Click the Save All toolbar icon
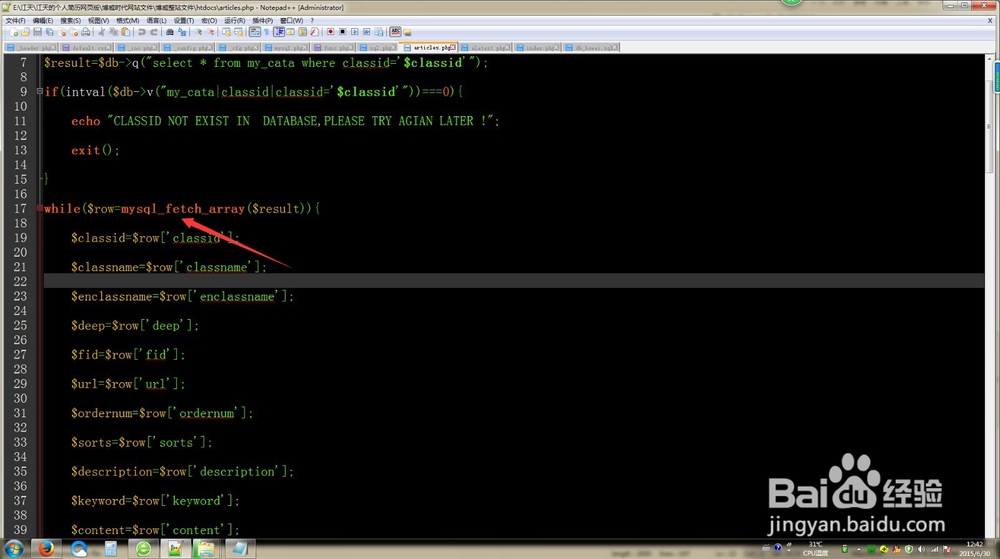 [49, 32]
